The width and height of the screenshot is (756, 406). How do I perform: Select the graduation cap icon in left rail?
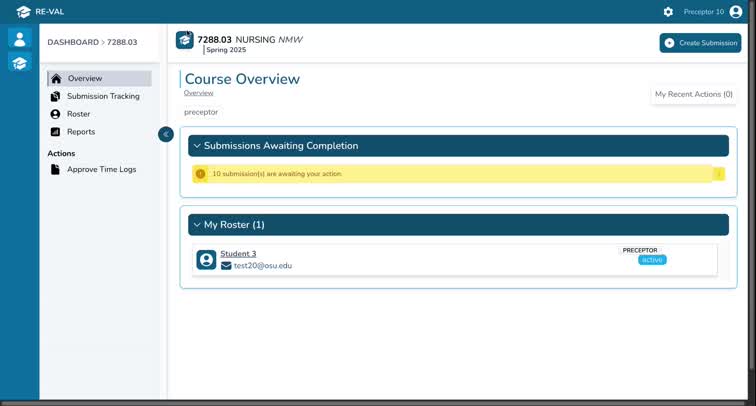(19, 62)
